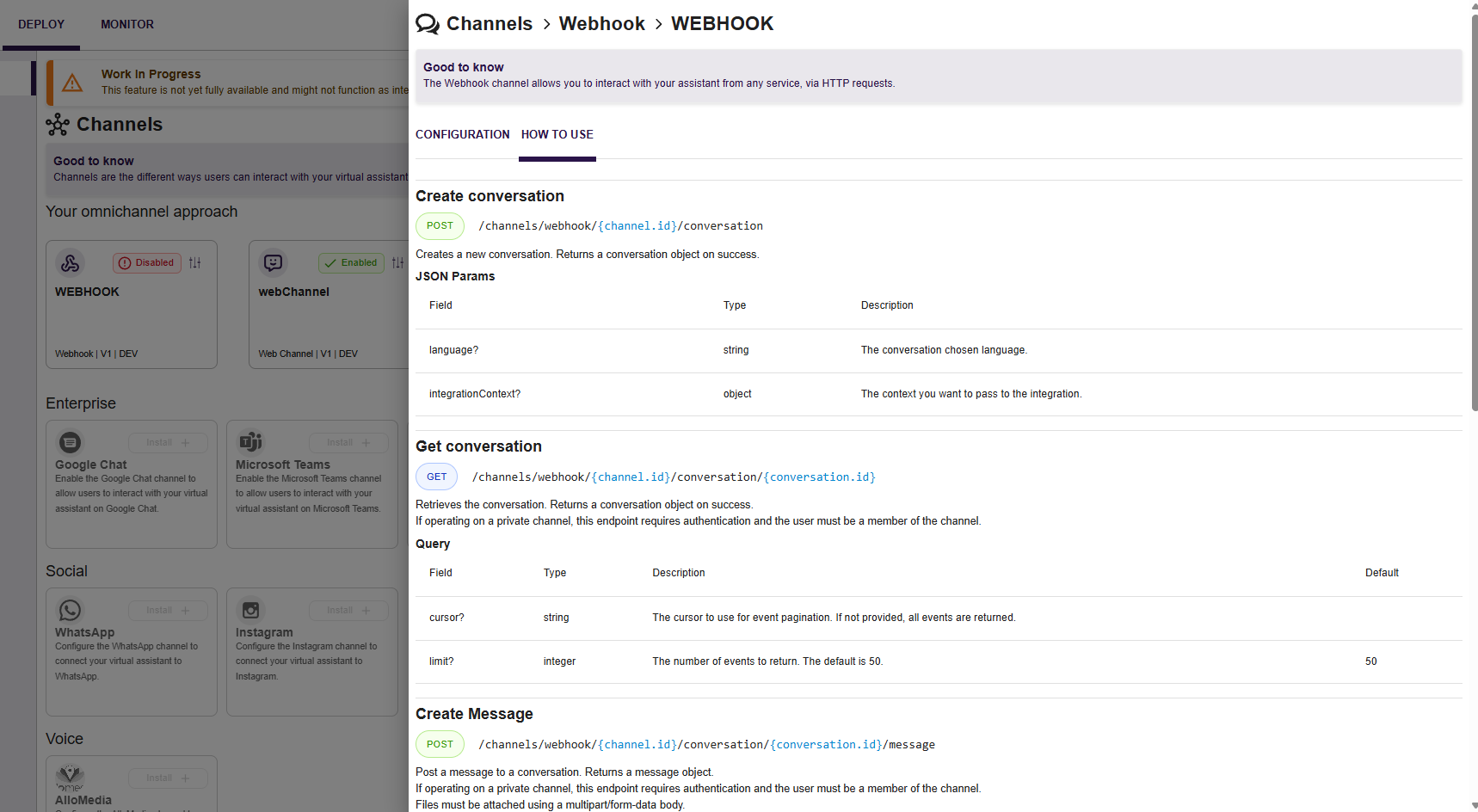Image resolution: width=1478 pixels, height=812 pixels.
Task: Click the Enabled status badge on webChannel
Action: point(351,263)
